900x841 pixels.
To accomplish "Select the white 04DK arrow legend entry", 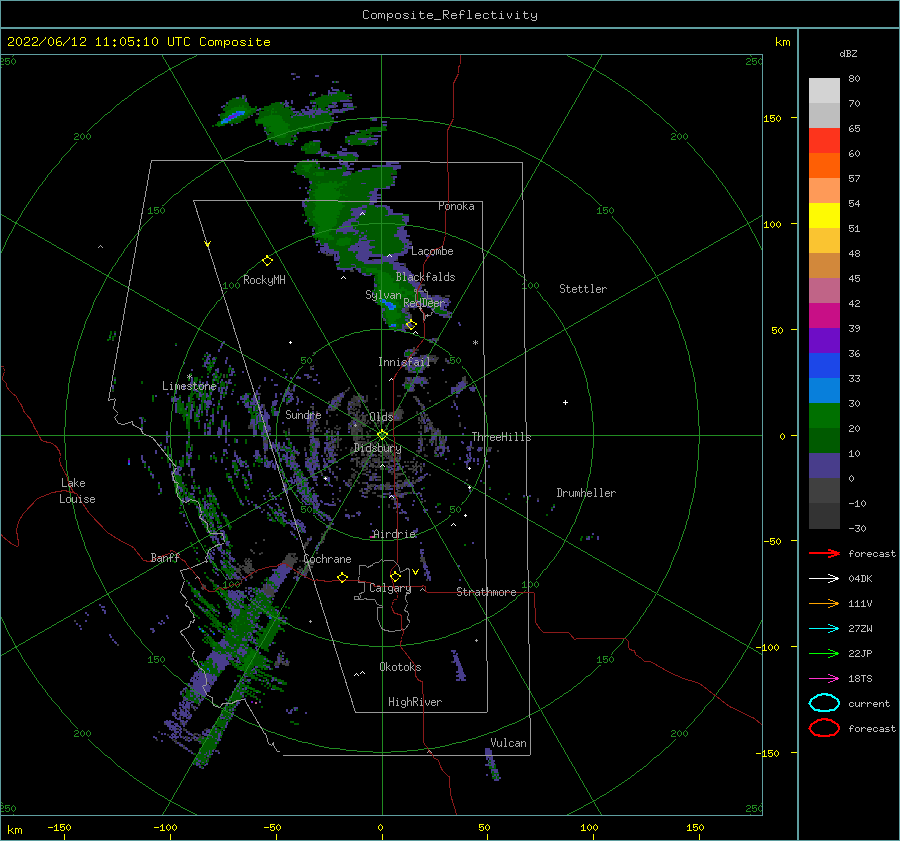I will pyautogui.click(x=824, y=578).
